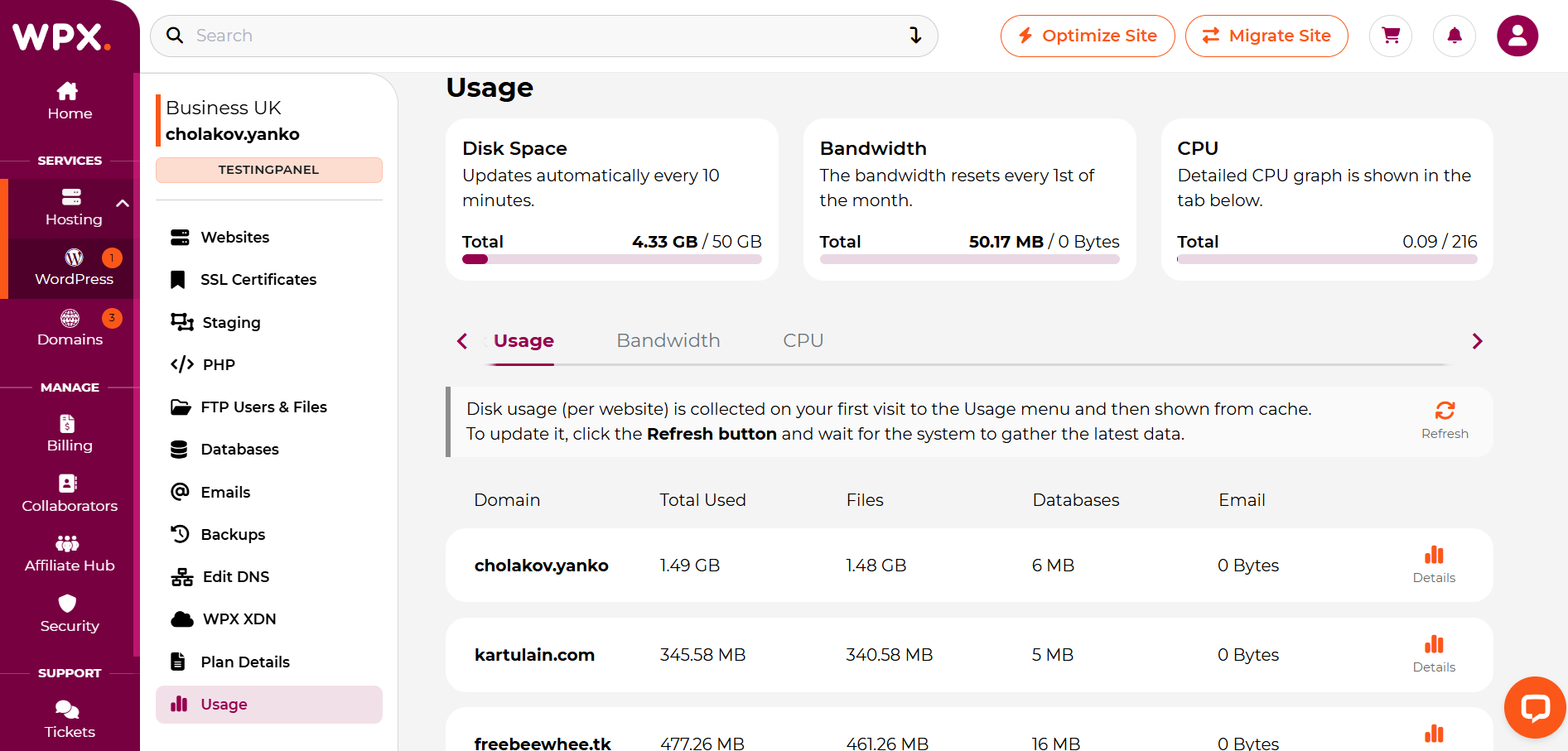Viewport: 1568px width, 751px height.
Task: Collapse the Hosting menu chevron
Action: pos(123,204)
